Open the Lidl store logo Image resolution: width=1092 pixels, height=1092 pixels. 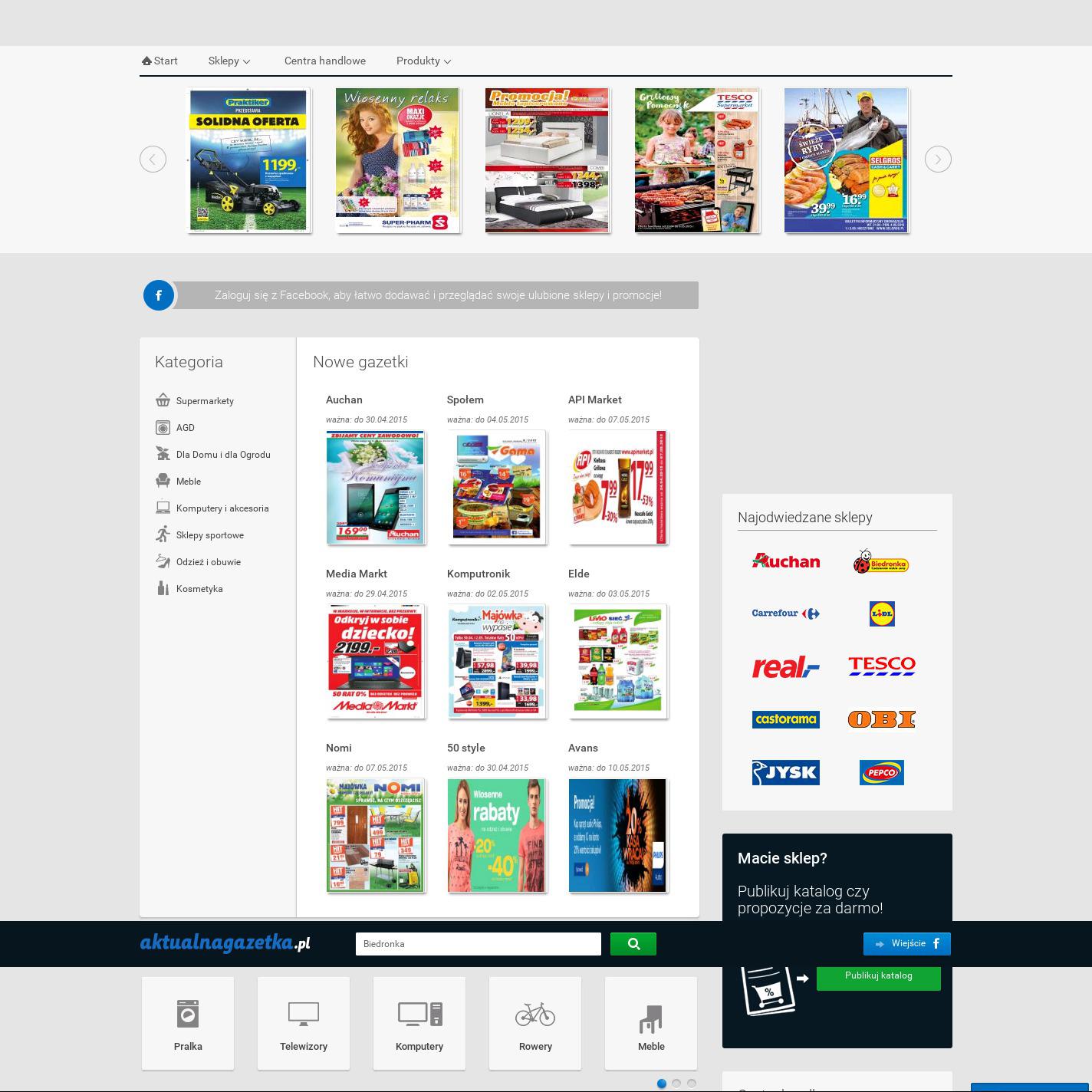coord(882,613)
